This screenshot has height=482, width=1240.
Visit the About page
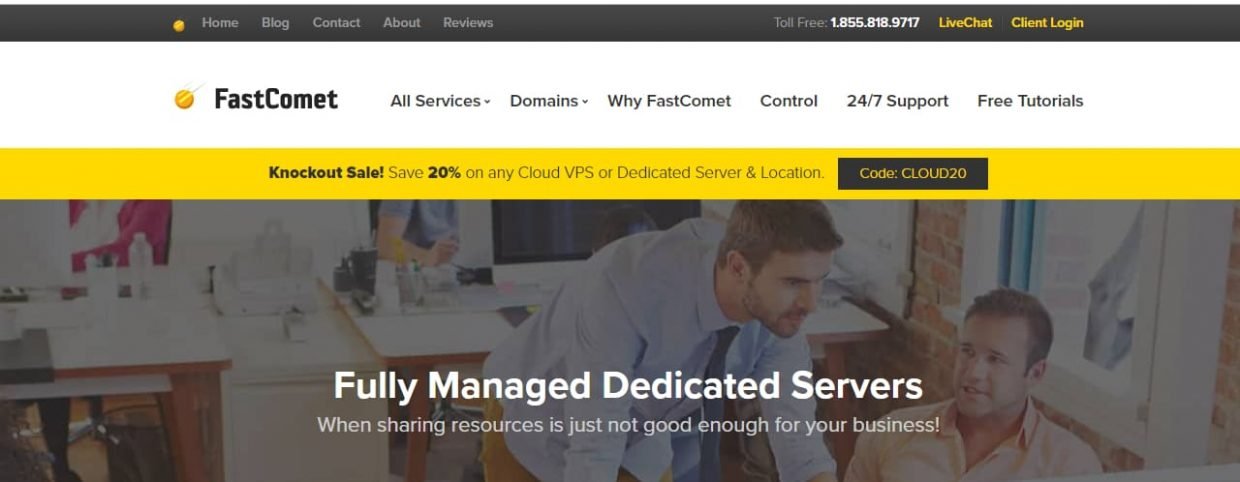coord(402,22)
